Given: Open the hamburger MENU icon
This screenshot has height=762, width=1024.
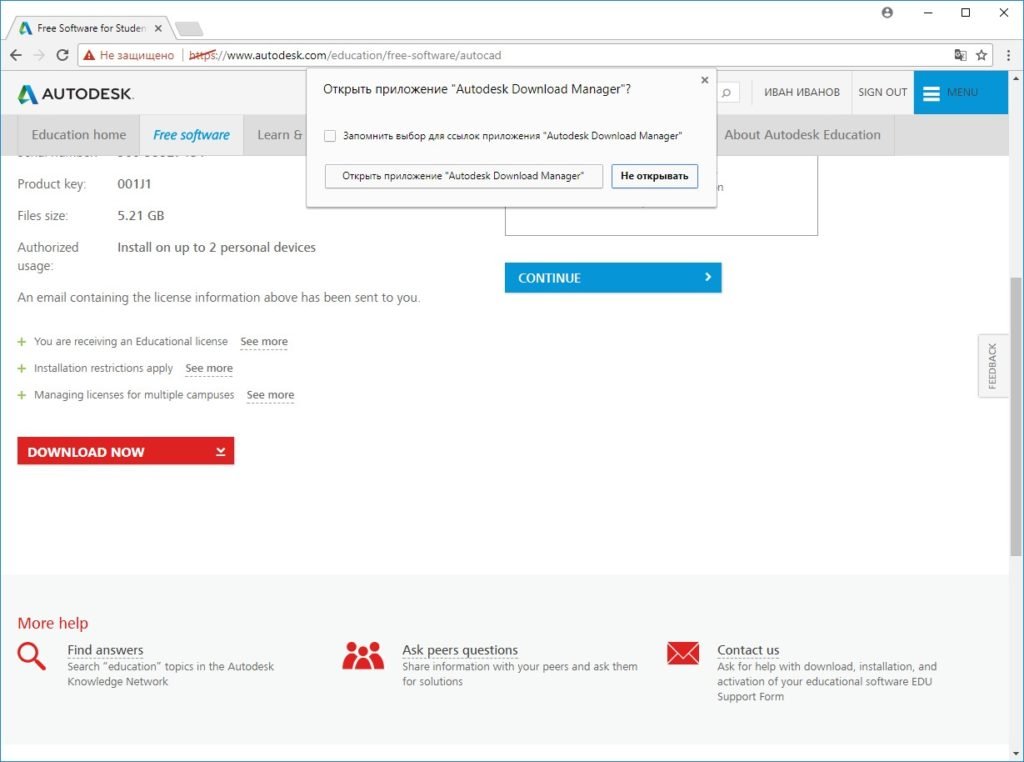Looking at the screenshot, I should click(931, 93).
